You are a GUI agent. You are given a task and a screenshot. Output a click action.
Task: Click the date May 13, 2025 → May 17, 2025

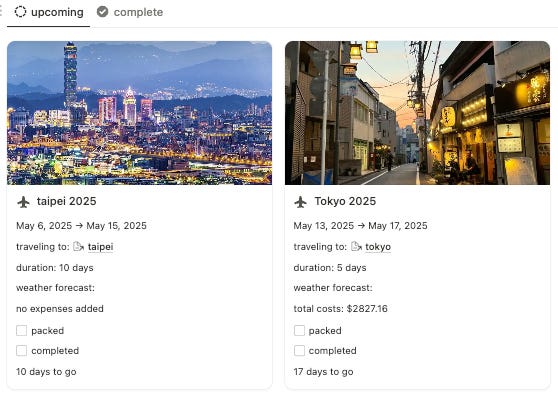360,226
